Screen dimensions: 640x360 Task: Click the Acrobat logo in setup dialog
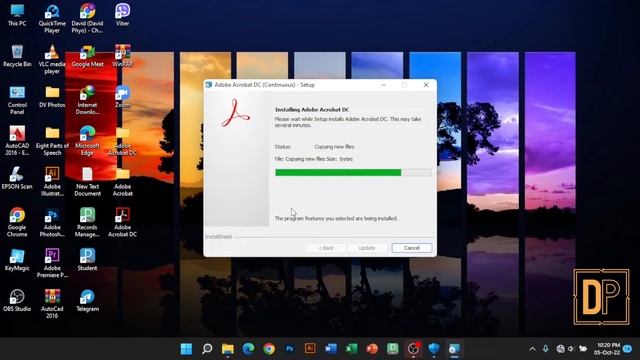236,113
